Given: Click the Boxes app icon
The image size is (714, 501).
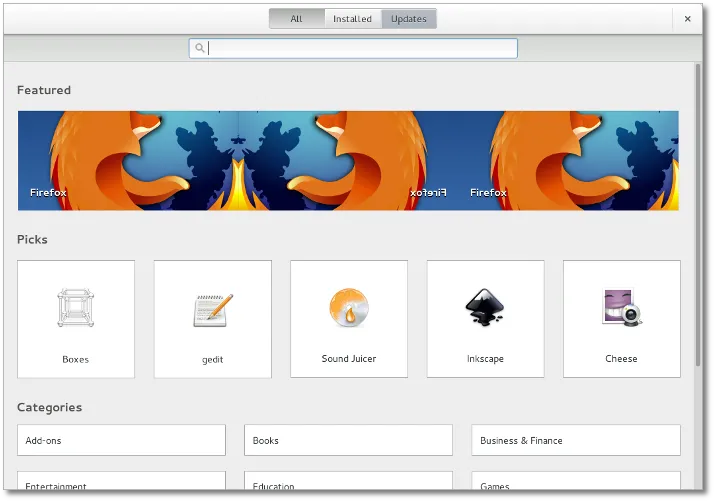Looking at the screenshot, I should click(x=75, y=309).
